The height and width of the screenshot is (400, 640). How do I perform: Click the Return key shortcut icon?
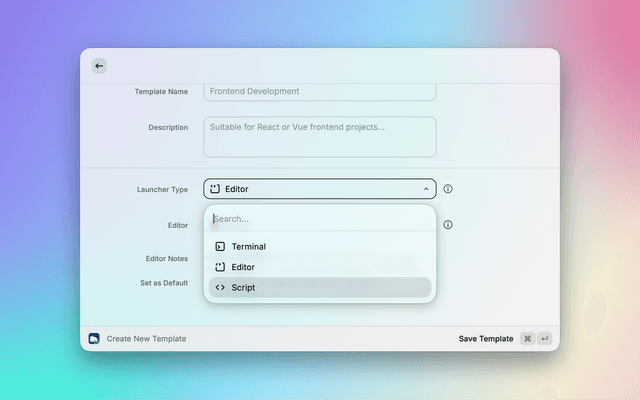click(544, 339)
